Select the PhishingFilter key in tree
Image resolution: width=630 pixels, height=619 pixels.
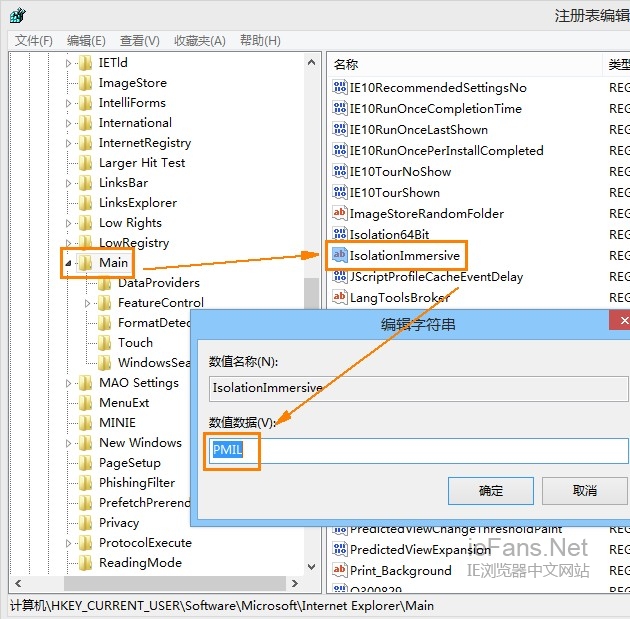click(137, 483)
